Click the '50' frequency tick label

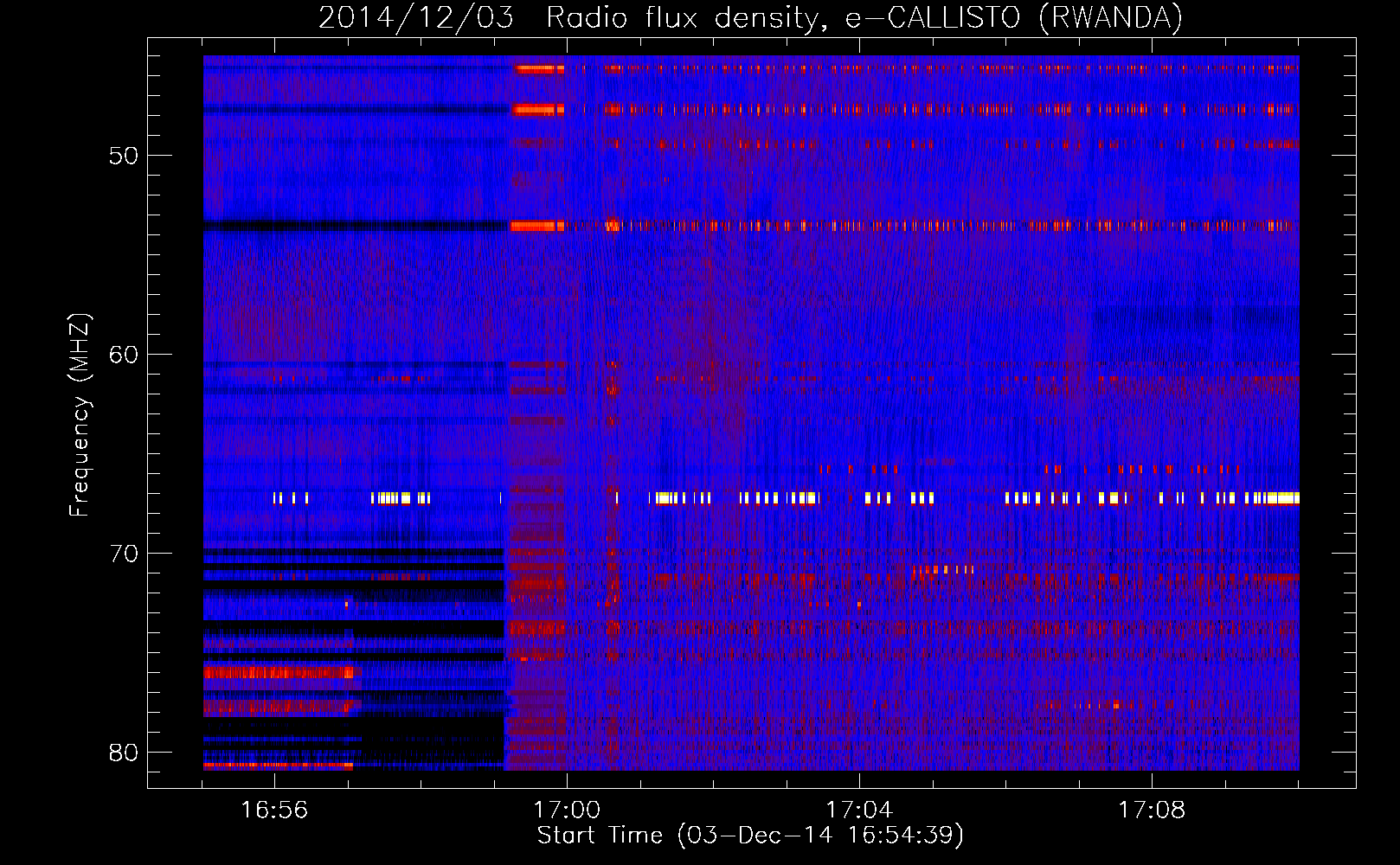124,156
